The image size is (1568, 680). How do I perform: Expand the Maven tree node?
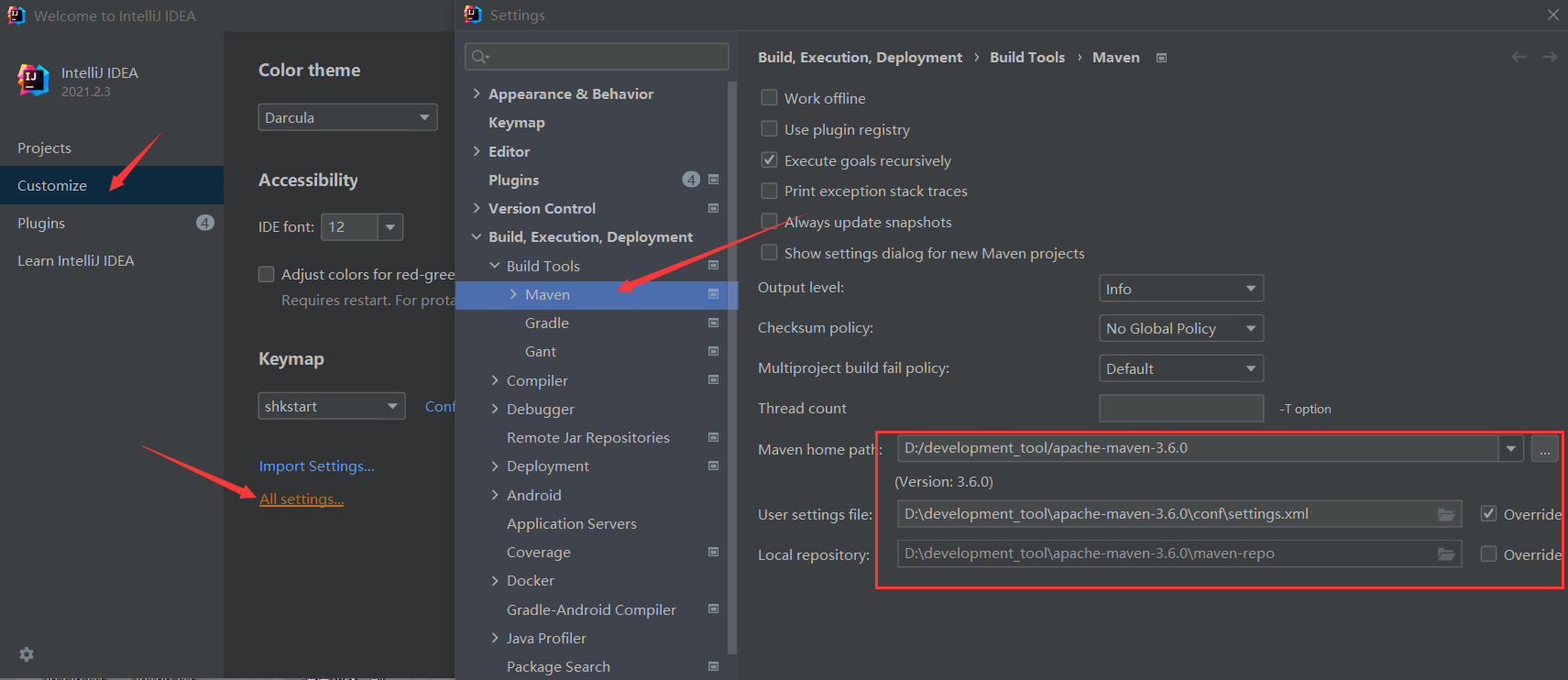pyautogui.click(x=513, y=294)
